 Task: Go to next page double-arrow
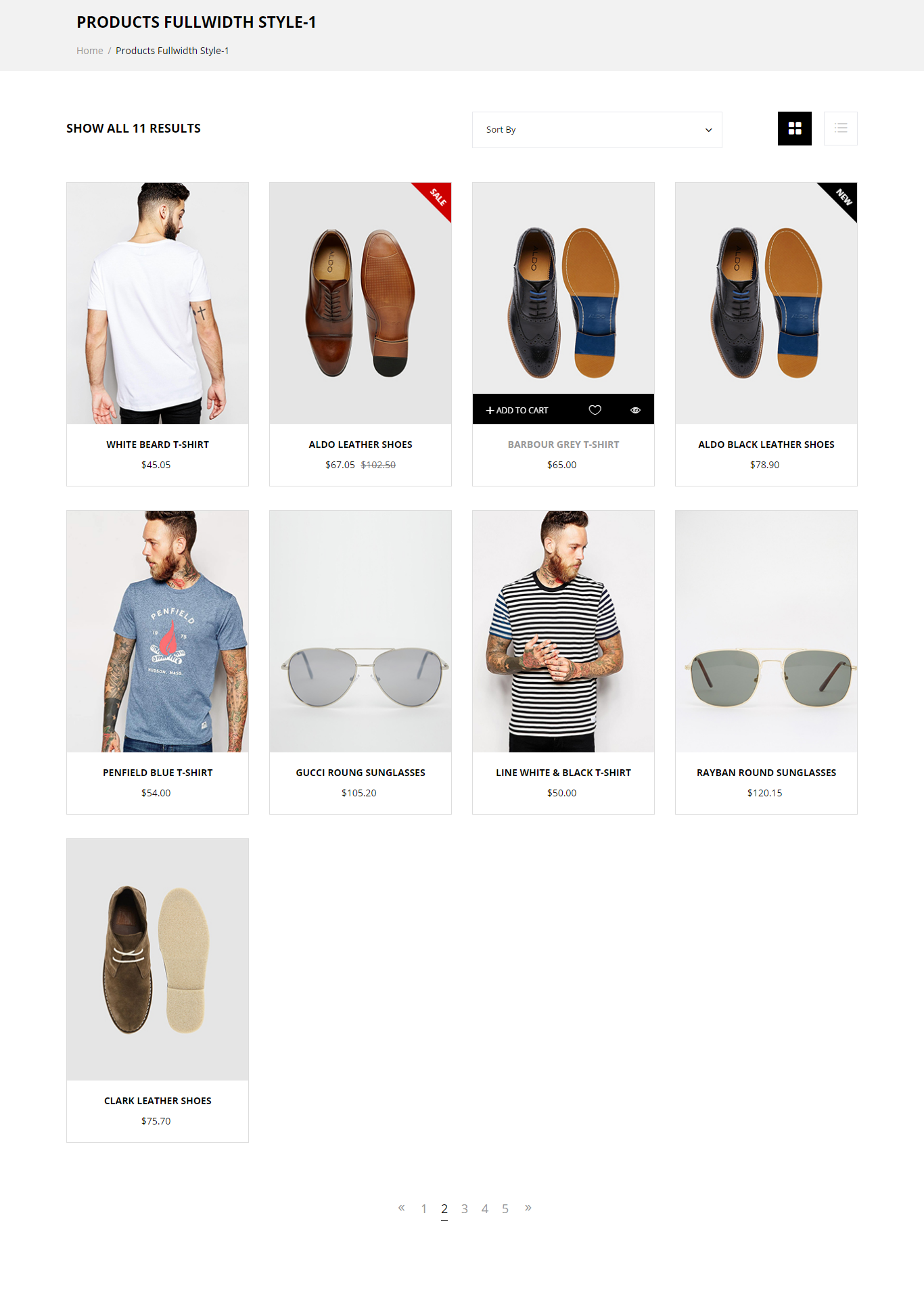(528, 1208)
